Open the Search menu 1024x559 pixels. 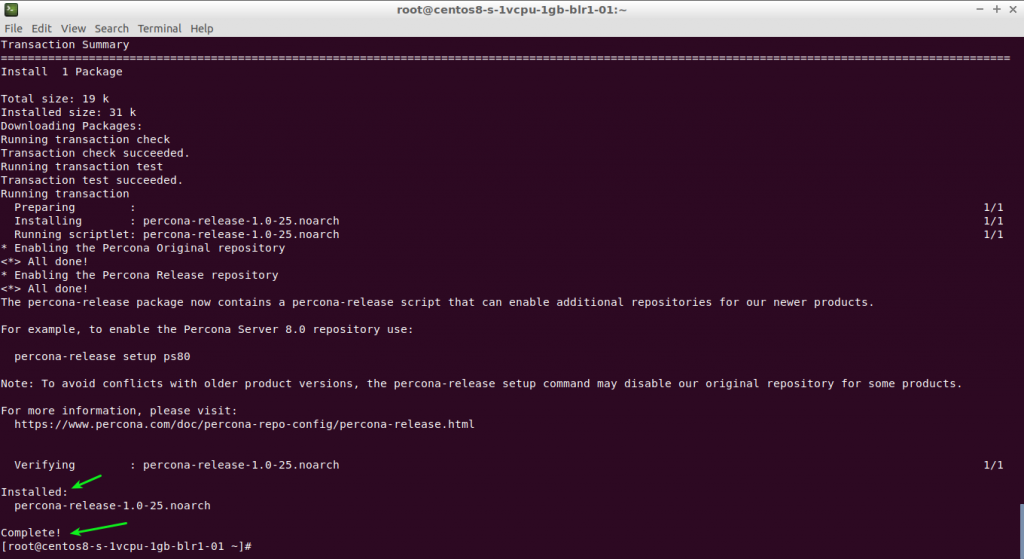112,29
